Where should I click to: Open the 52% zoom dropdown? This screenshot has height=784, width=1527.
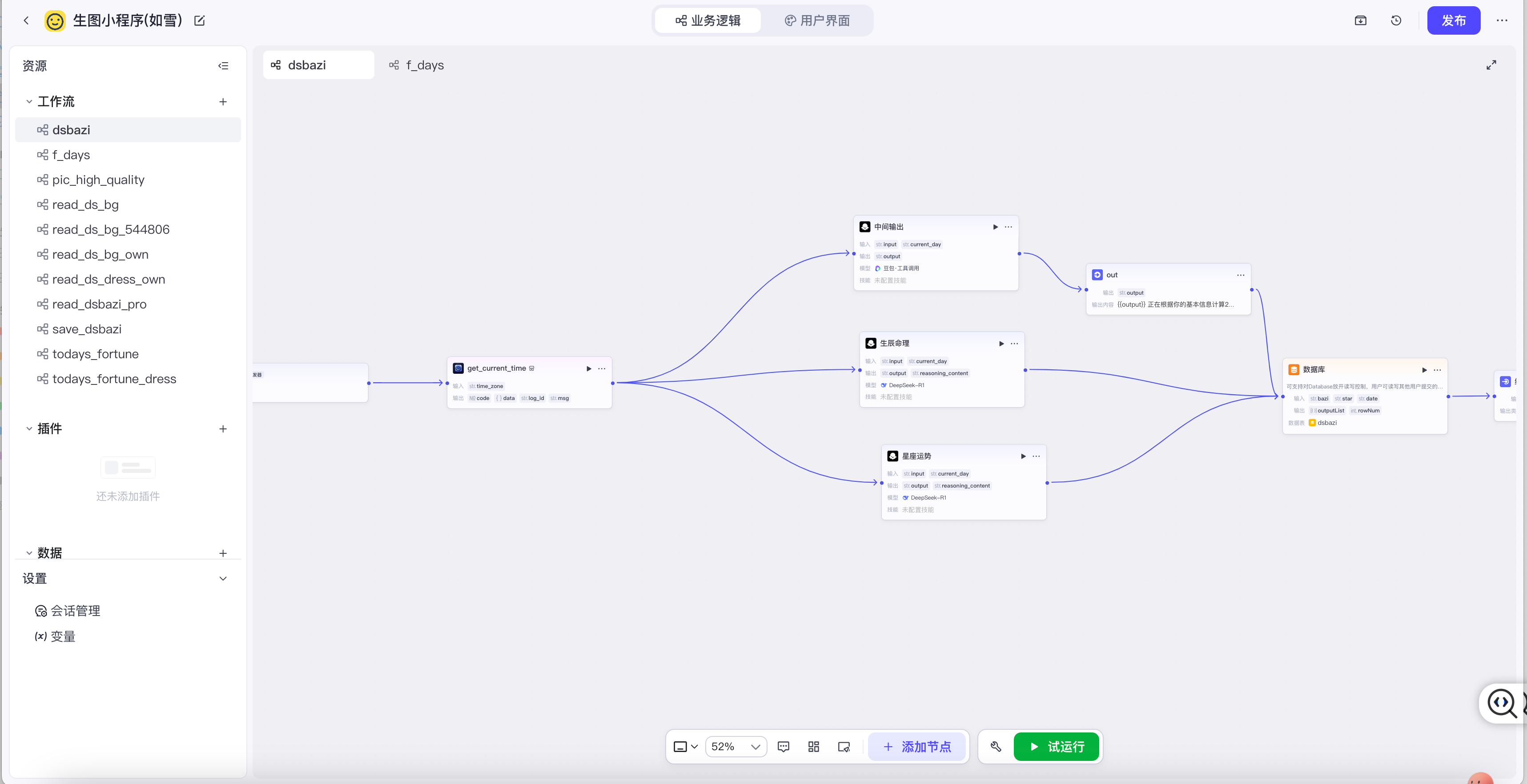point(735,747)
